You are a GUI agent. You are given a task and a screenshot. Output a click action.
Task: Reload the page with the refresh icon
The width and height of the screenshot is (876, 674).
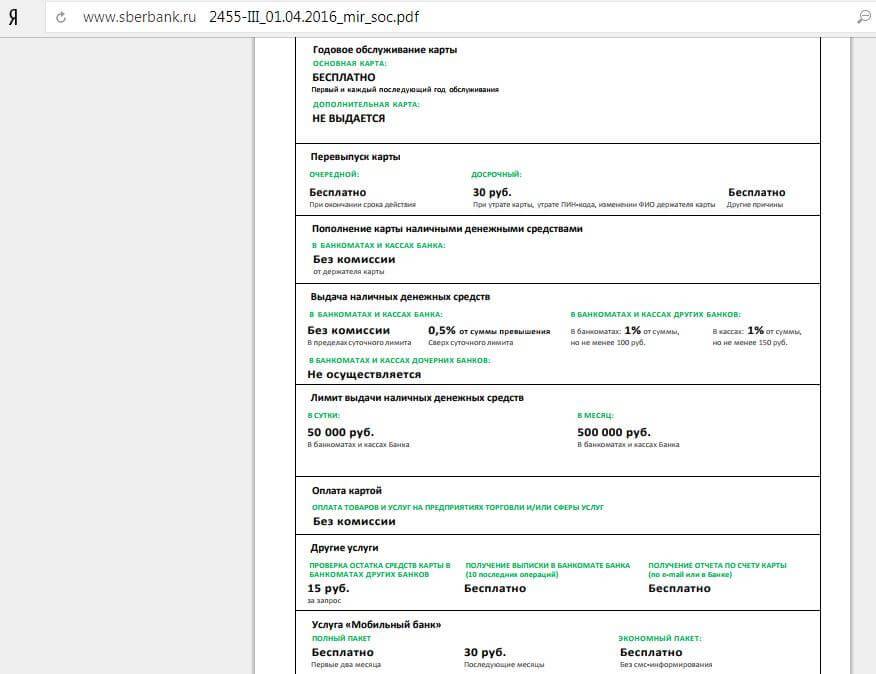(x=62, y=18)
